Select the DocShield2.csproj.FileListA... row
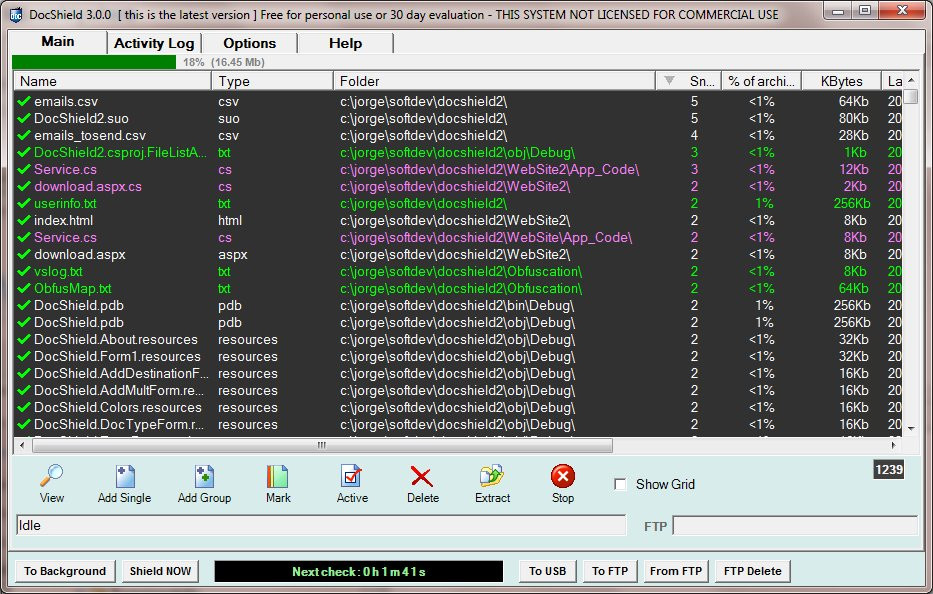Screen dimensions: 933x594 [458, 152]
